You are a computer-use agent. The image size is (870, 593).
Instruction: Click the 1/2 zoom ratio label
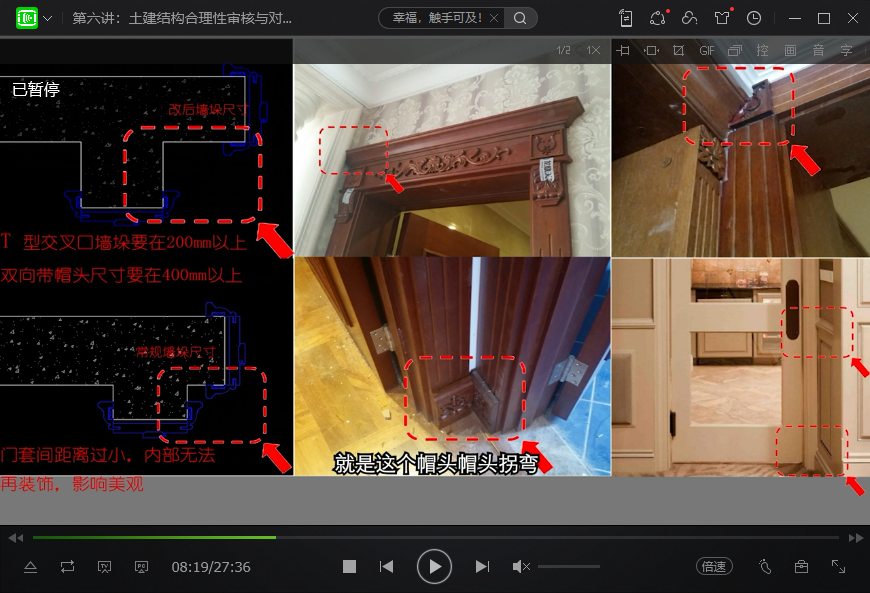coord(564,50)
